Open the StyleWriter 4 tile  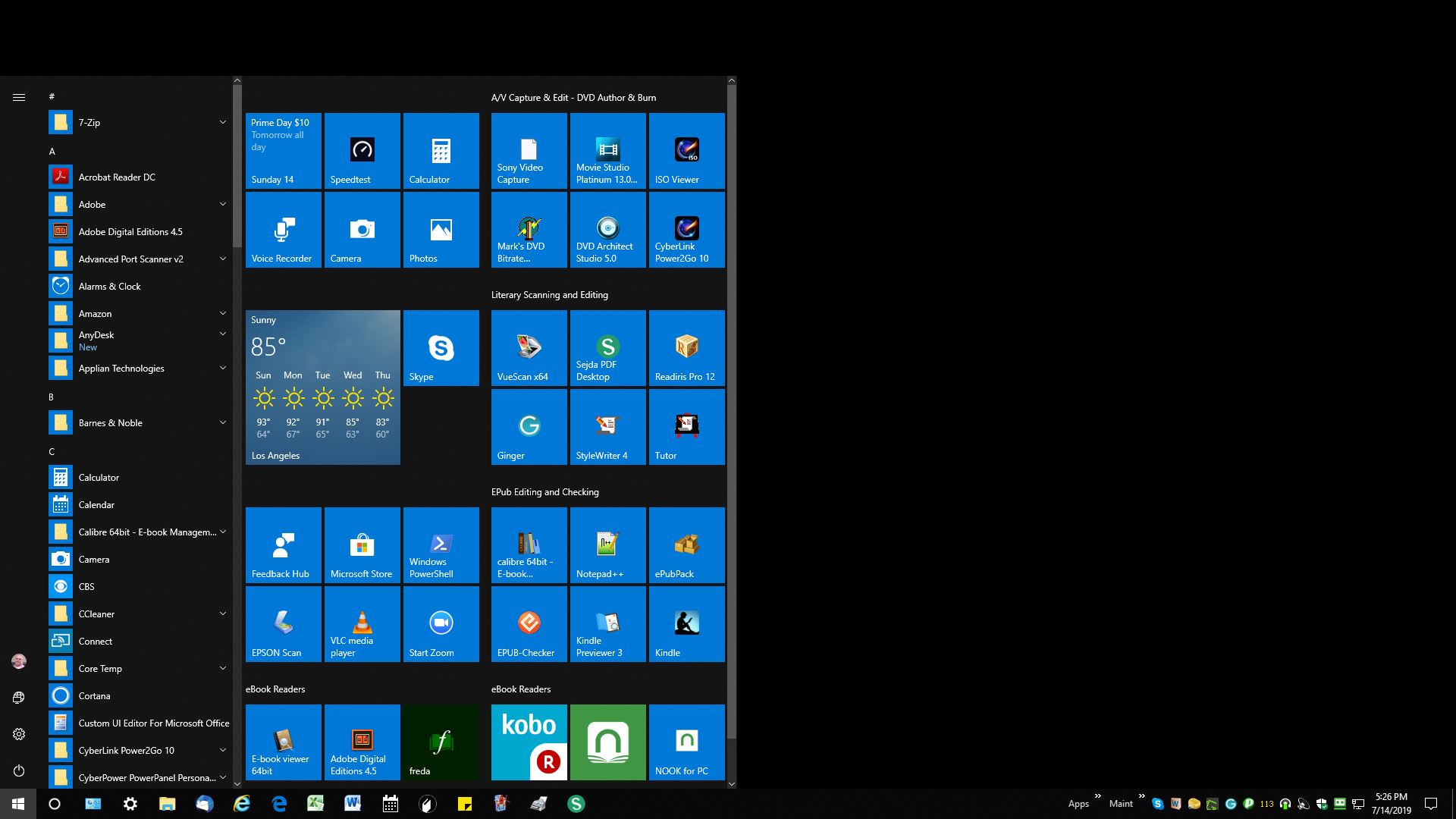coord(607,427)
